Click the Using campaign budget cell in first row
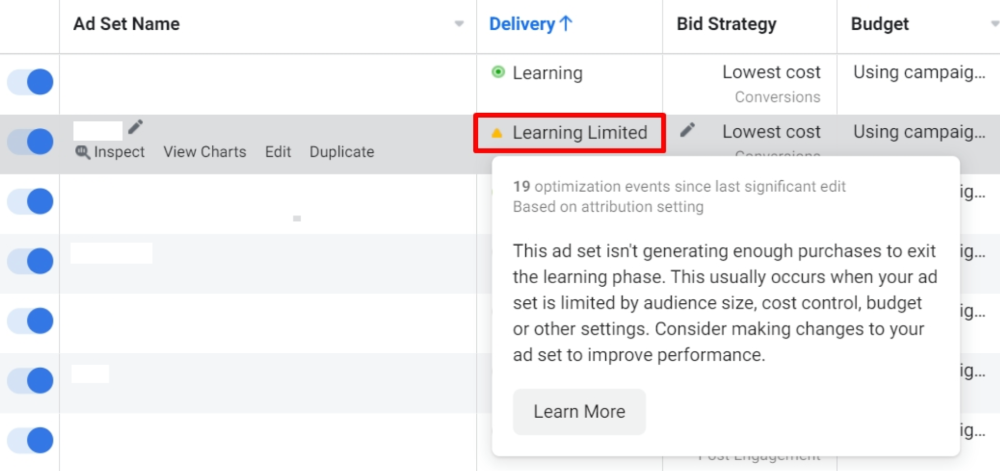 [x=919, y=73]
